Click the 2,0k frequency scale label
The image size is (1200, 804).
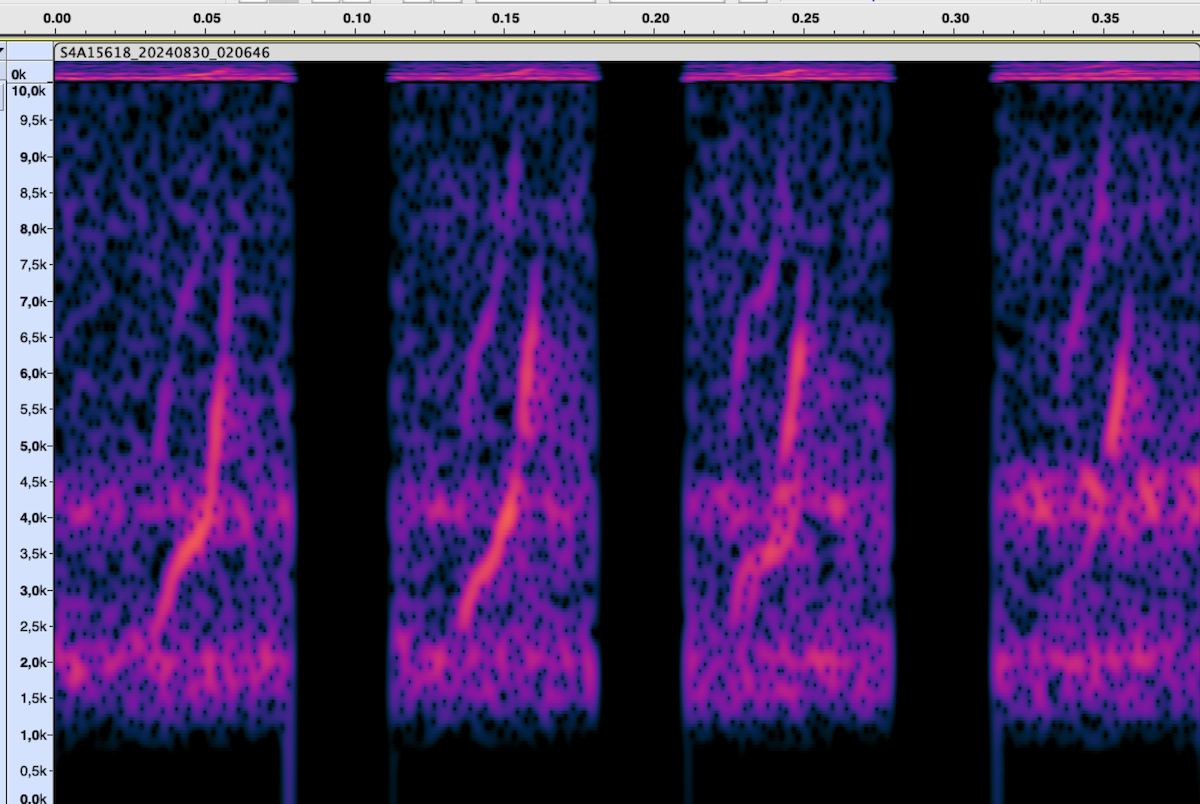[x=31, y=662]
